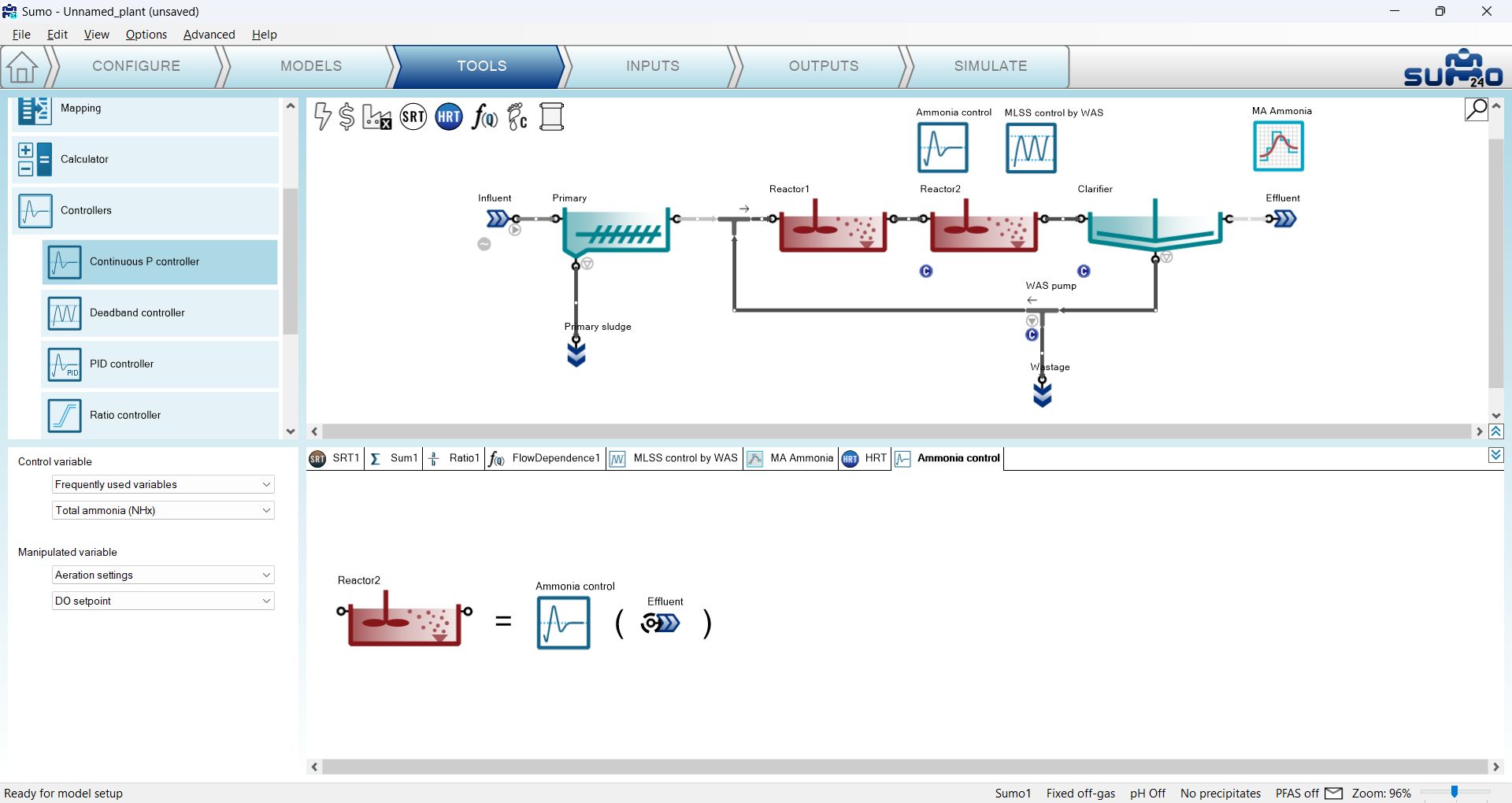Image resolution: width=1512 pixels, height=803 pixels.
Task: Select the Reactor1 unit on flowsheet
Action: [832, 226]
